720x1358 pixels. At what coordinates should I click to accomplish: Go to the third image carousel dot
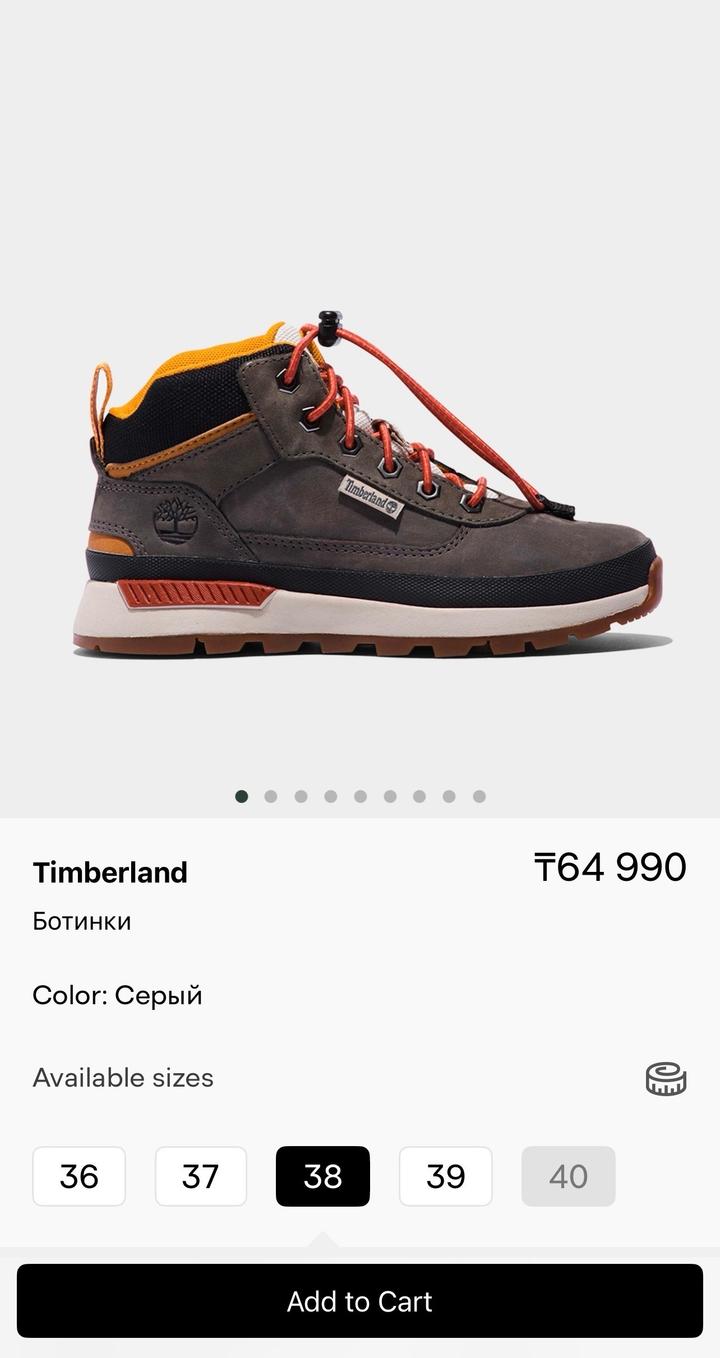click(301, 796)
